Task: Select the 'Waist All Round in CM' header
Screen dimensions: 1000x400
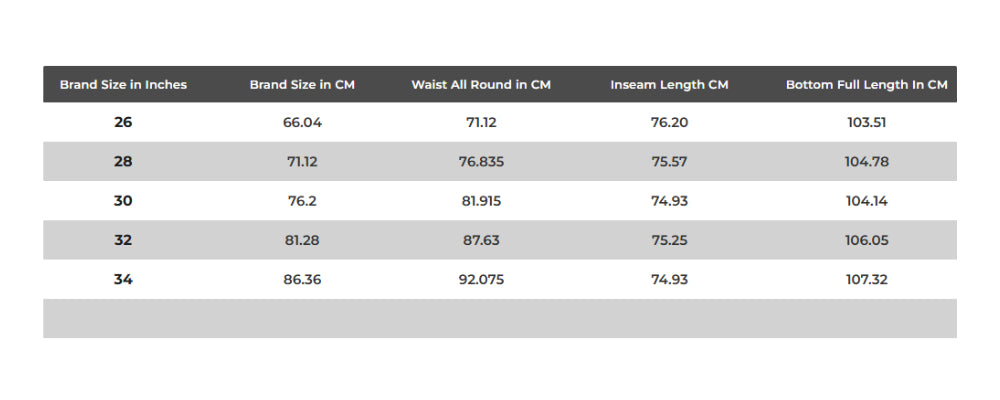Action: pyautogui.click(x=481, y=85)
